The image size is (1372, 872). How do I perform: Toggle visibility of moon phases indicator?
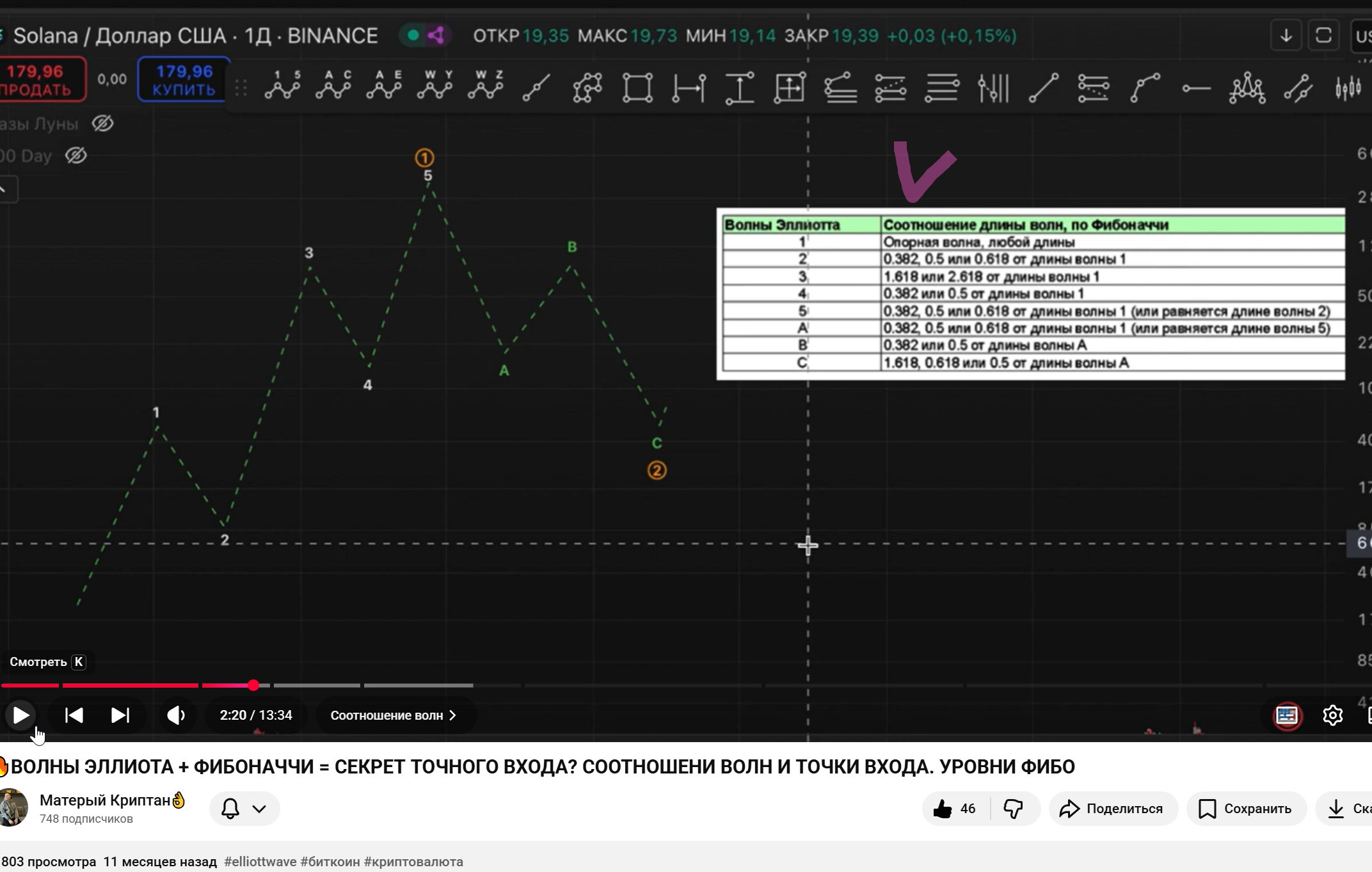pyautogui.click(x=102, y=123)
